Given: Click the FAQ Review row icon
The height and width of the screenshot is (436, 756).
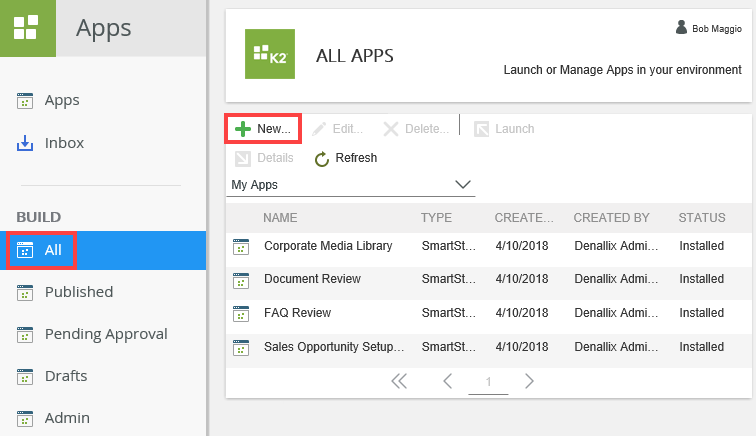Looking at the screenshot, I should pos(240,313).
